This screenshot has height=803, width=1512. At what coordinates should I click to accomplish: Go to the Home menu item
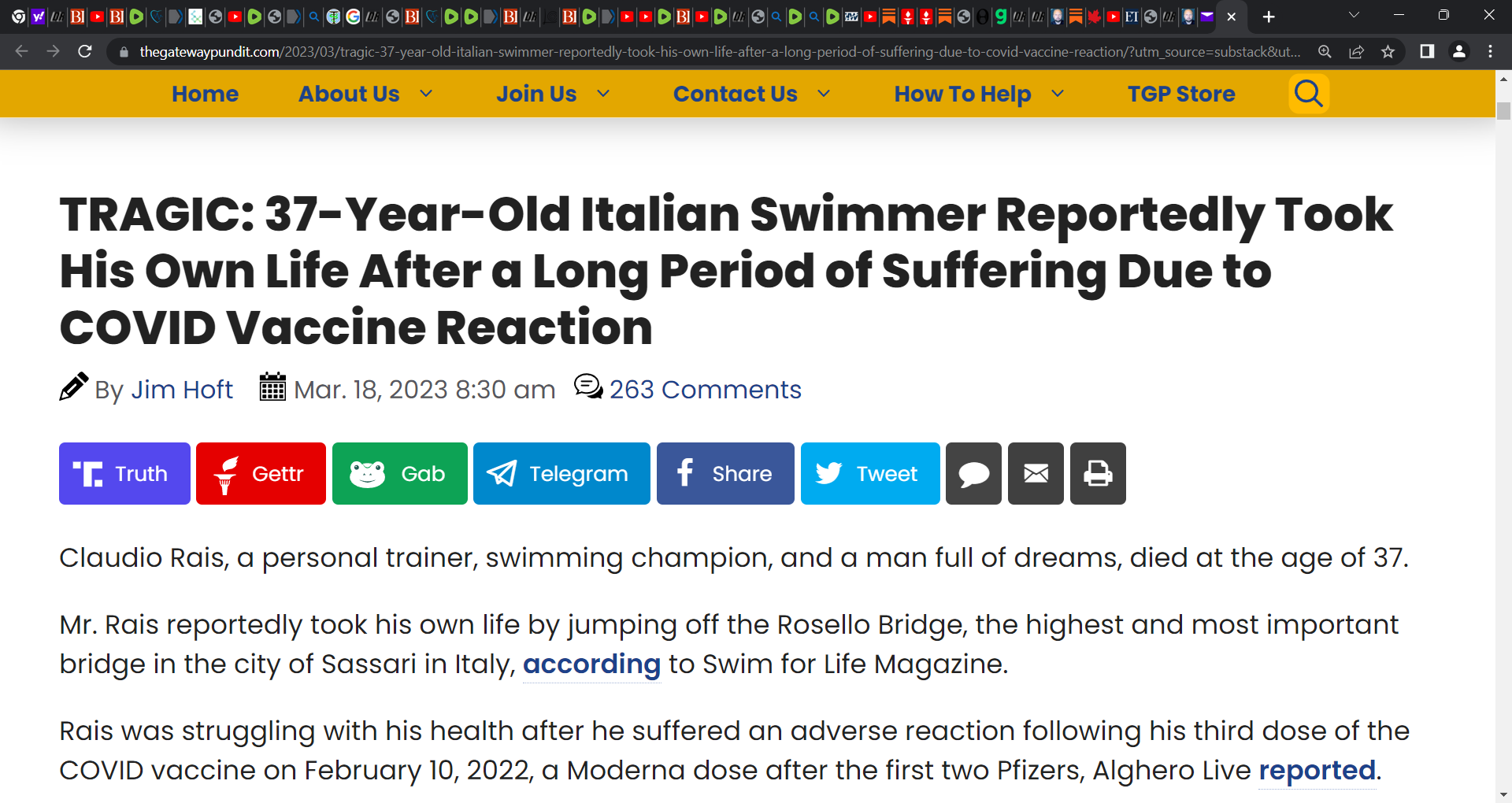click(205, 94)
